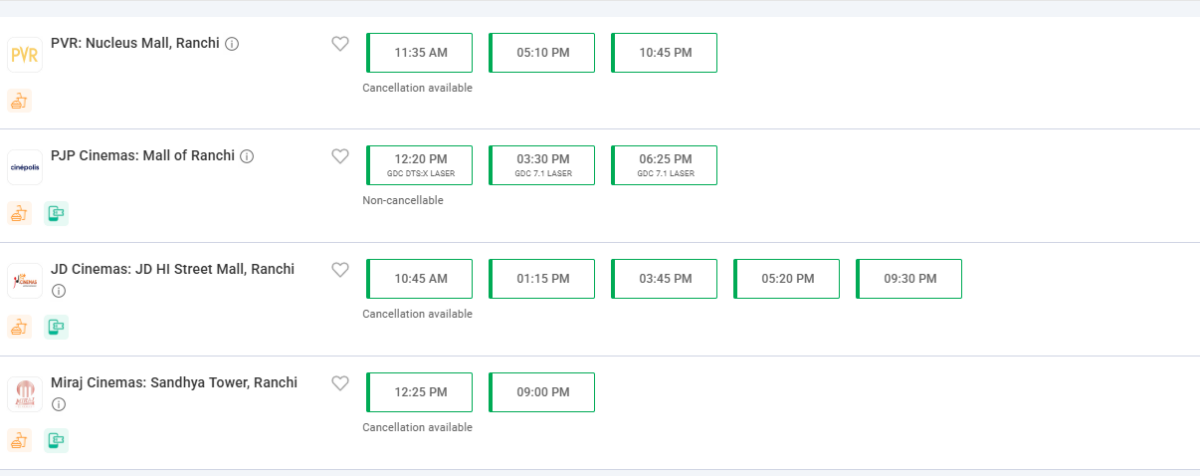Click info icon beside PJP Cinemas name
The width and height of the screenshot is (1200, 476).
click(x=247, y=156)
